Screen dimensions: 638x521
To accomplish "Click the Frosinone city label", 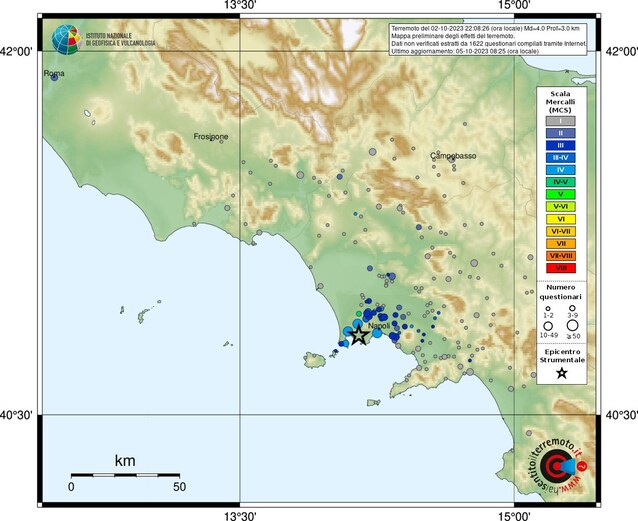I will click(211, 137).
